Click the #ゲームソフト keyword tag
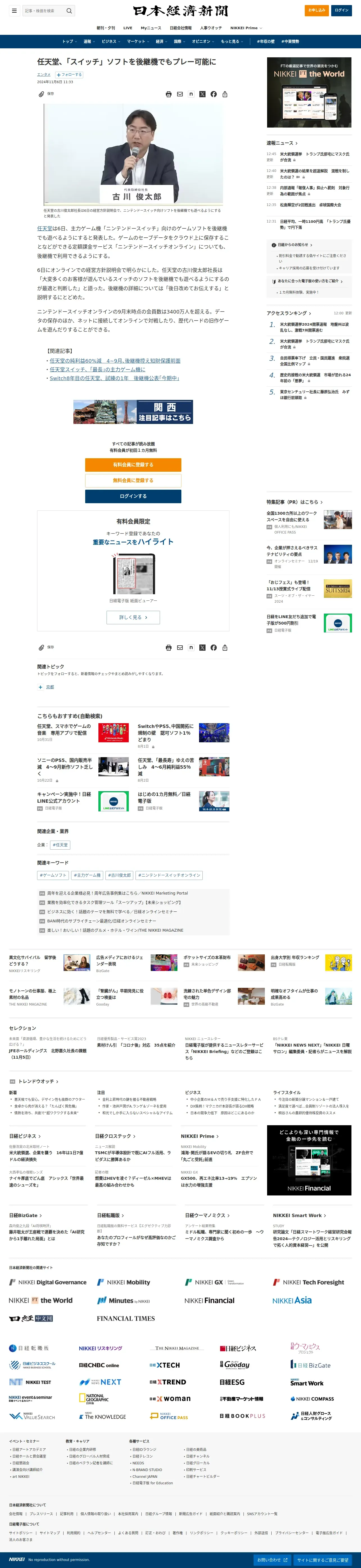 click(x=53, y=875)
